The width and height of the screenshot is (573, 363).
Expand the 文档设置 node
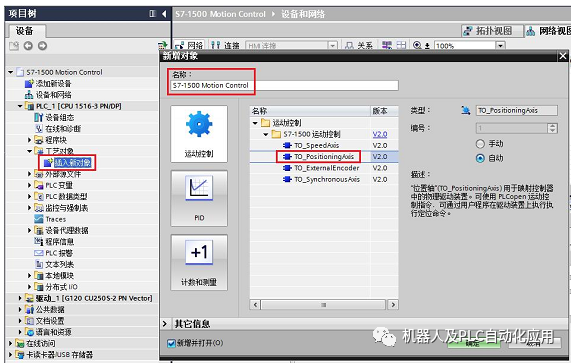pos(20,321)
